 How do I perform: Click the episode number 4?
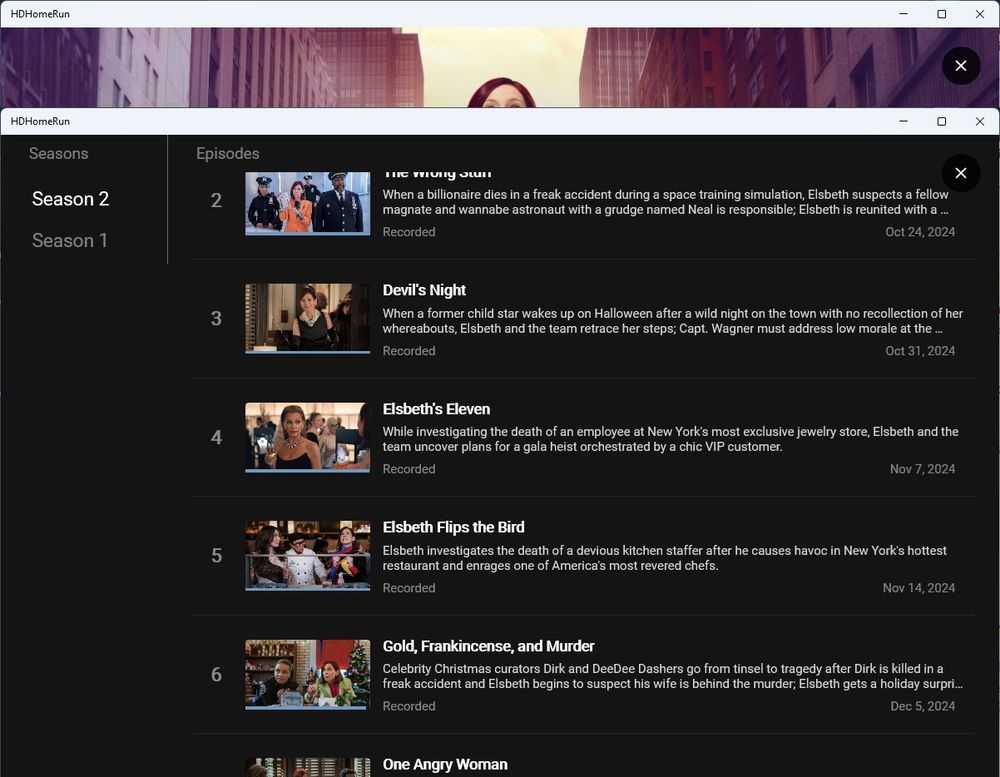[x=216, y=437]
